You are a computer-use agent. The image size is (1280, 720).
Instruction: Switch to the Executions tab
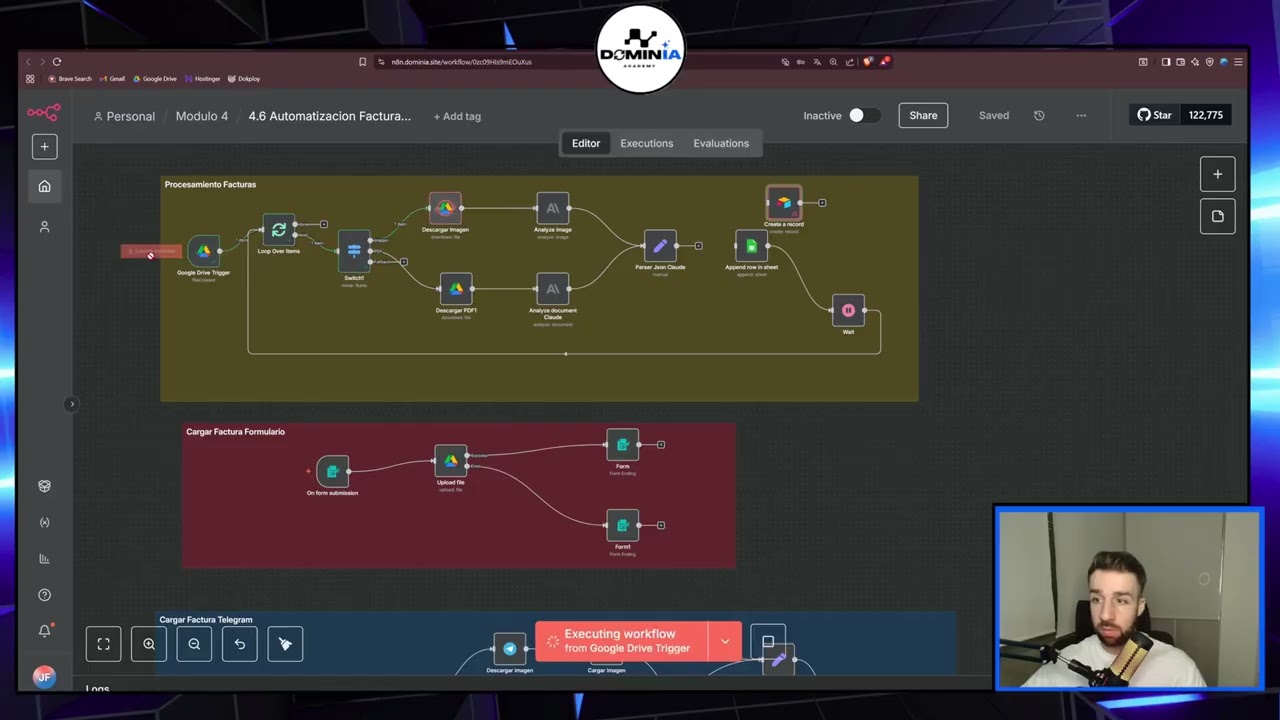647,143
